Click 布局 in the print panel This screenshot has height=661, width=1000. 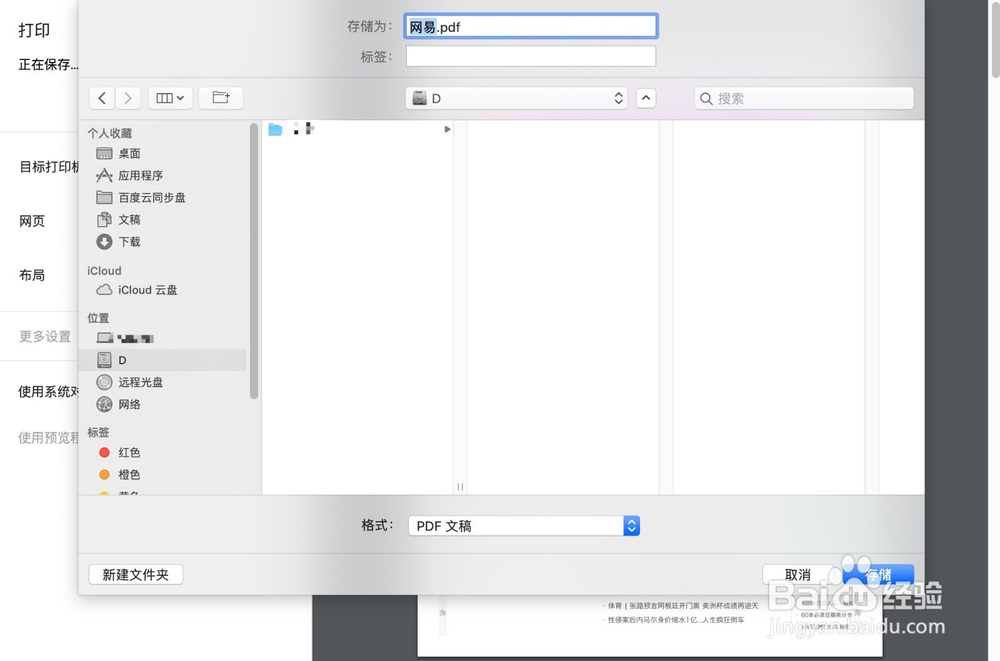tap(32, 275)
